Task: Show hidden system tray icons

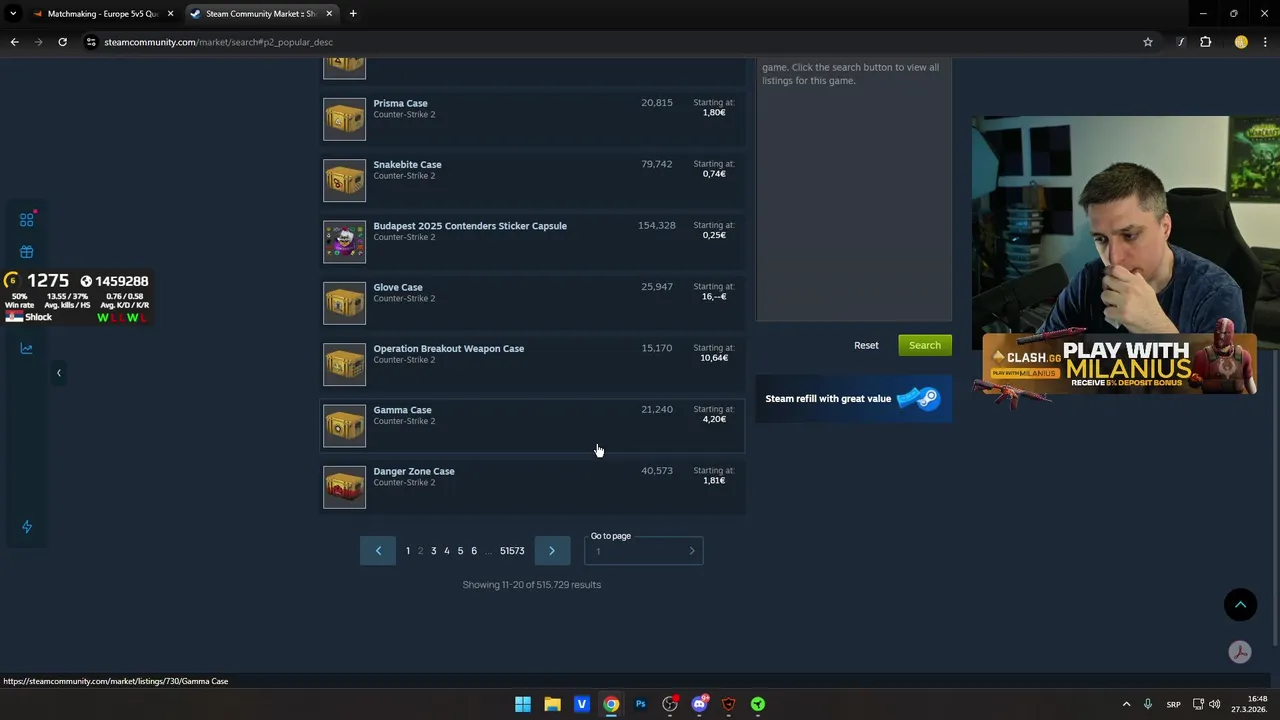Action: click(x=1126, y=704)
